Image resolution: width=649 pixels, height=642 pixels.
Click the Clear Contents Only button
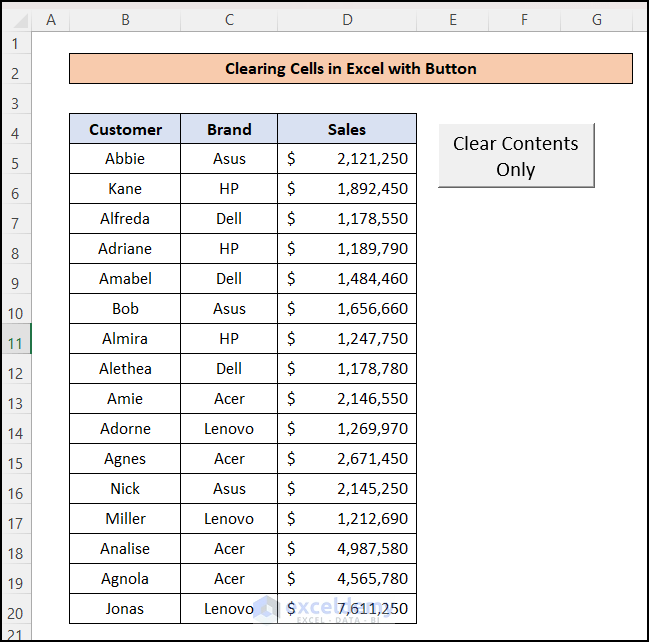pos(516,156)
